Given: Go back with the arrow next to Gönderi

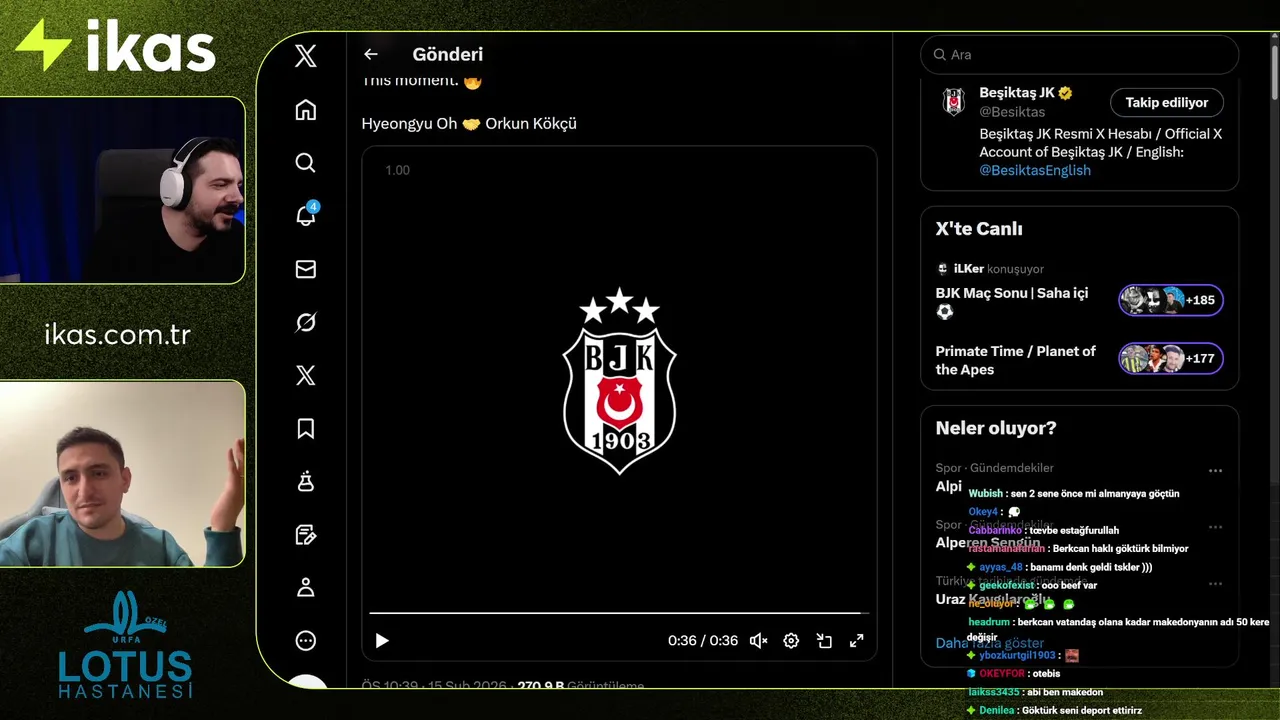Looking at the screenshot, I should [371, 54].
